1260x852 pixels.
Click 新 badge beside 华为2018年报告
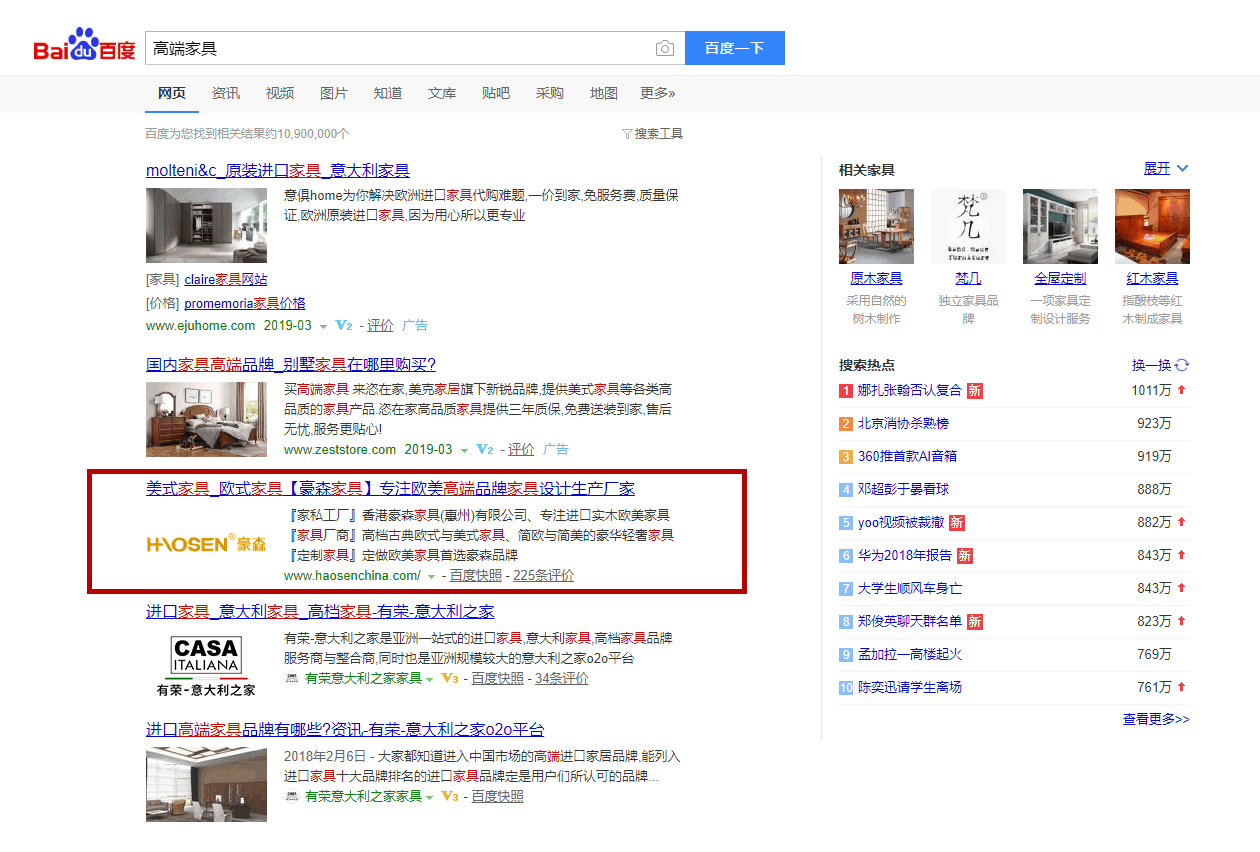point(965,555)
